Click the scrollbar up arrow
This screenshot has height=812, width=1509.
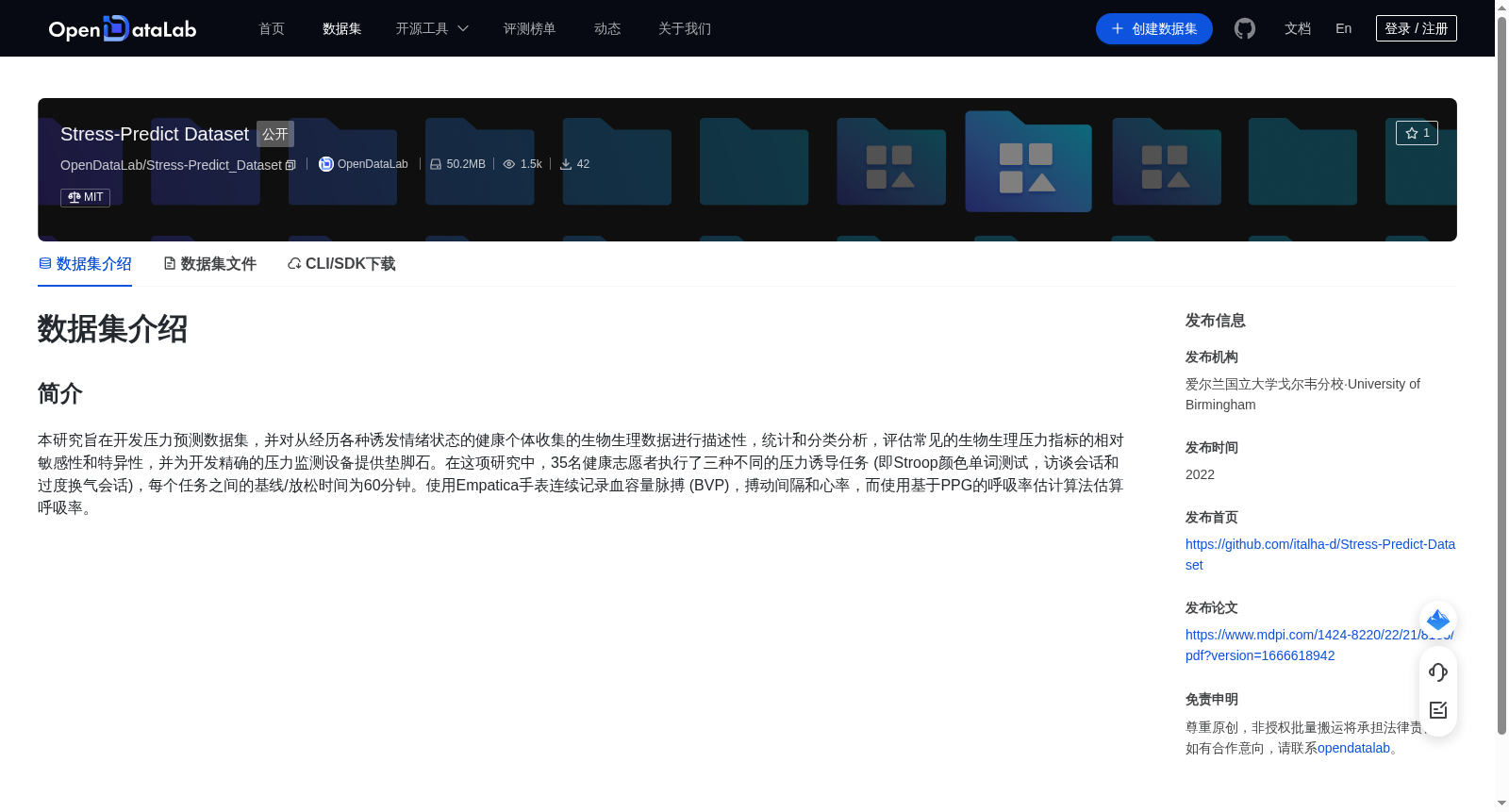(1501, 8)
